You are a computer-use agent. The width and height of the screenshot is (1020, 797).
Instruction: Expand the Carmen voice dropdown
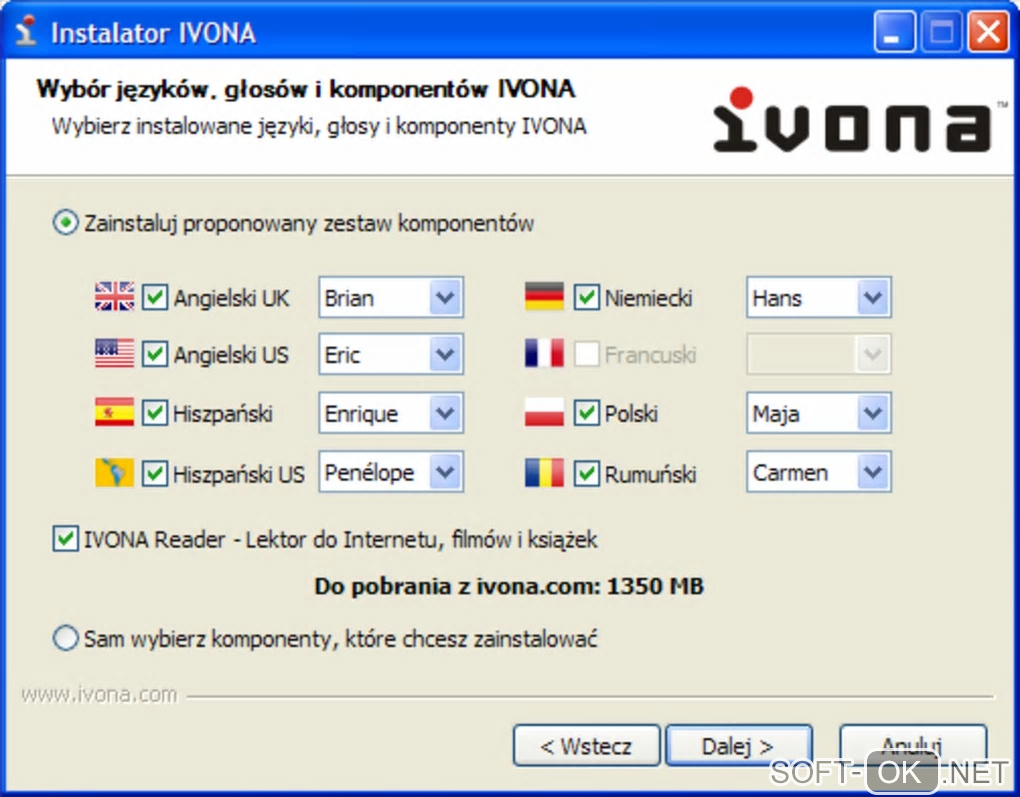pos(819,472)
